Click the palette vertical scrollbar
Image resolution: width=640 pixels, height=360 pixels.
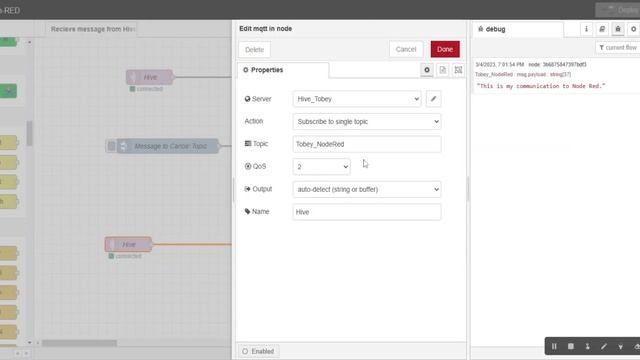[x=29, y=133]
